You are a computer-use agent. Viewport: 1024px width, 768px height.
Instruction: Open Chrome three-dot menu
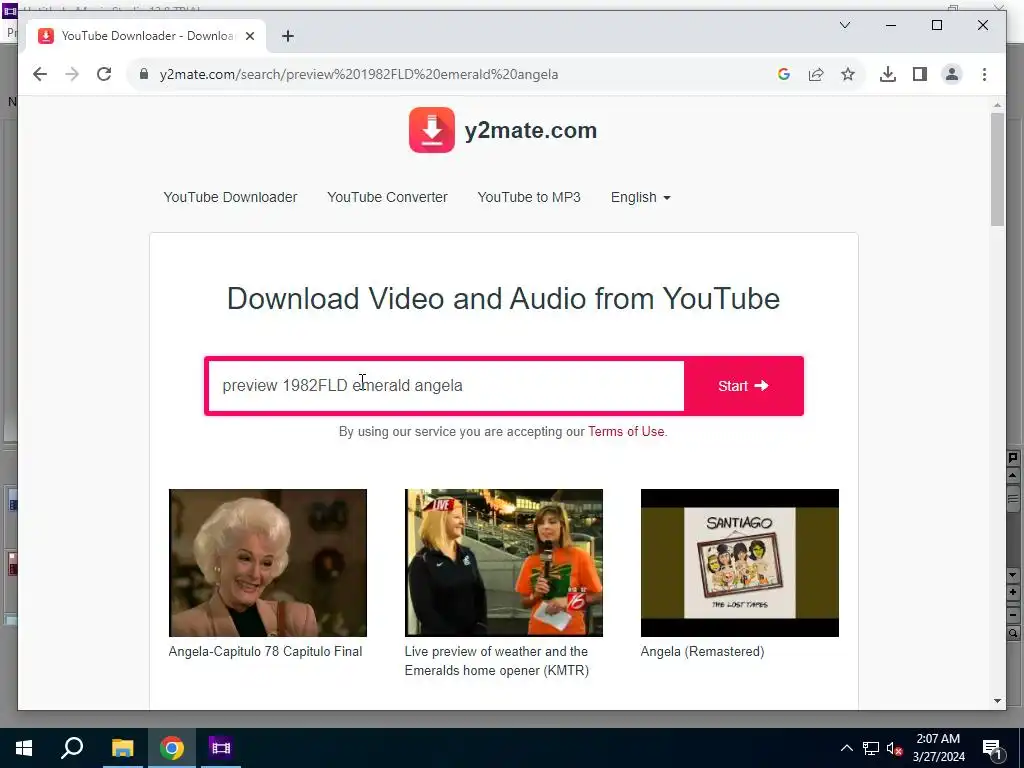[984, 74]
